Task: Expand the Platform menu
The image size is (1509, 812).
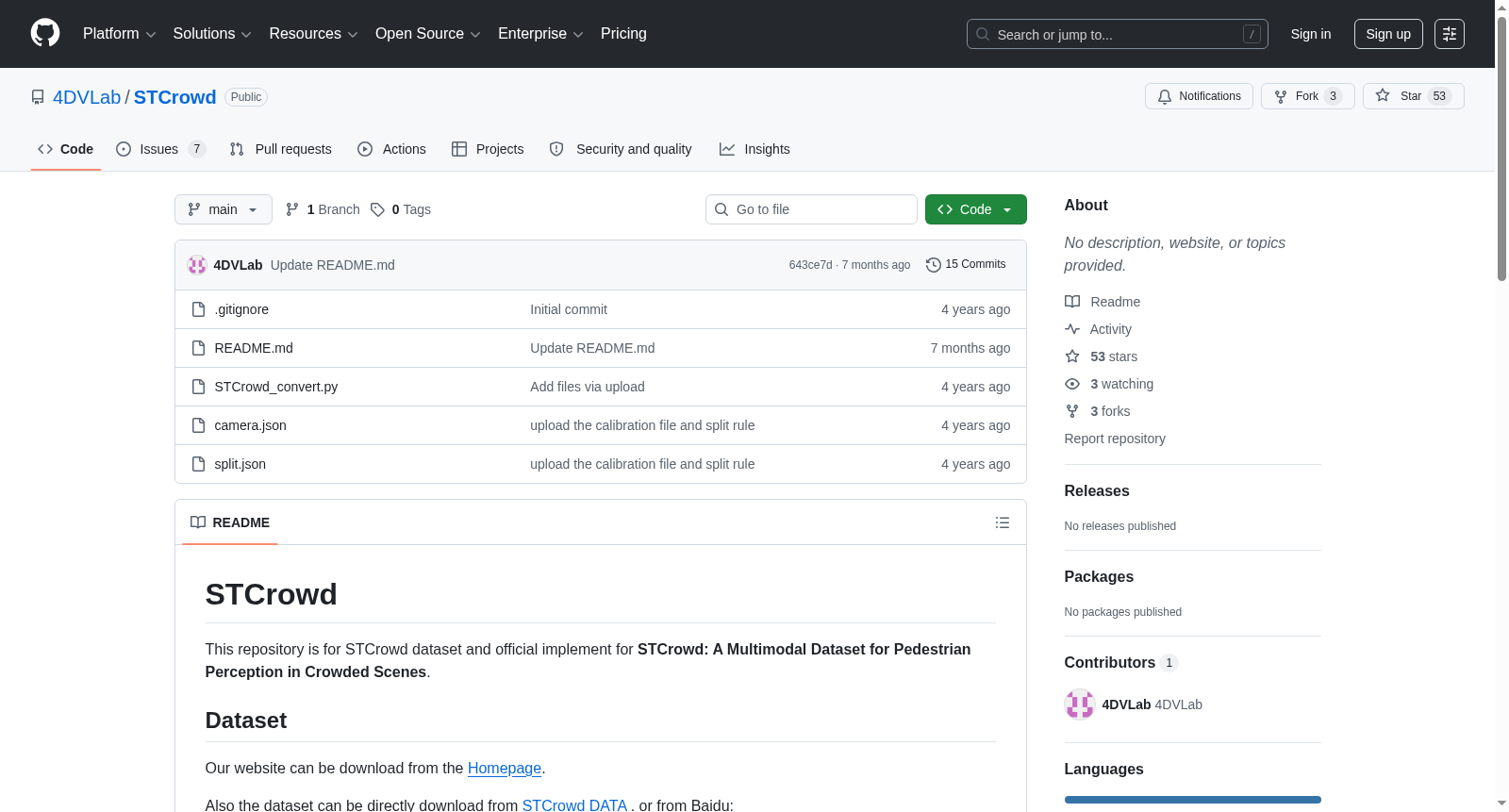Action: (x=120, y=34)
